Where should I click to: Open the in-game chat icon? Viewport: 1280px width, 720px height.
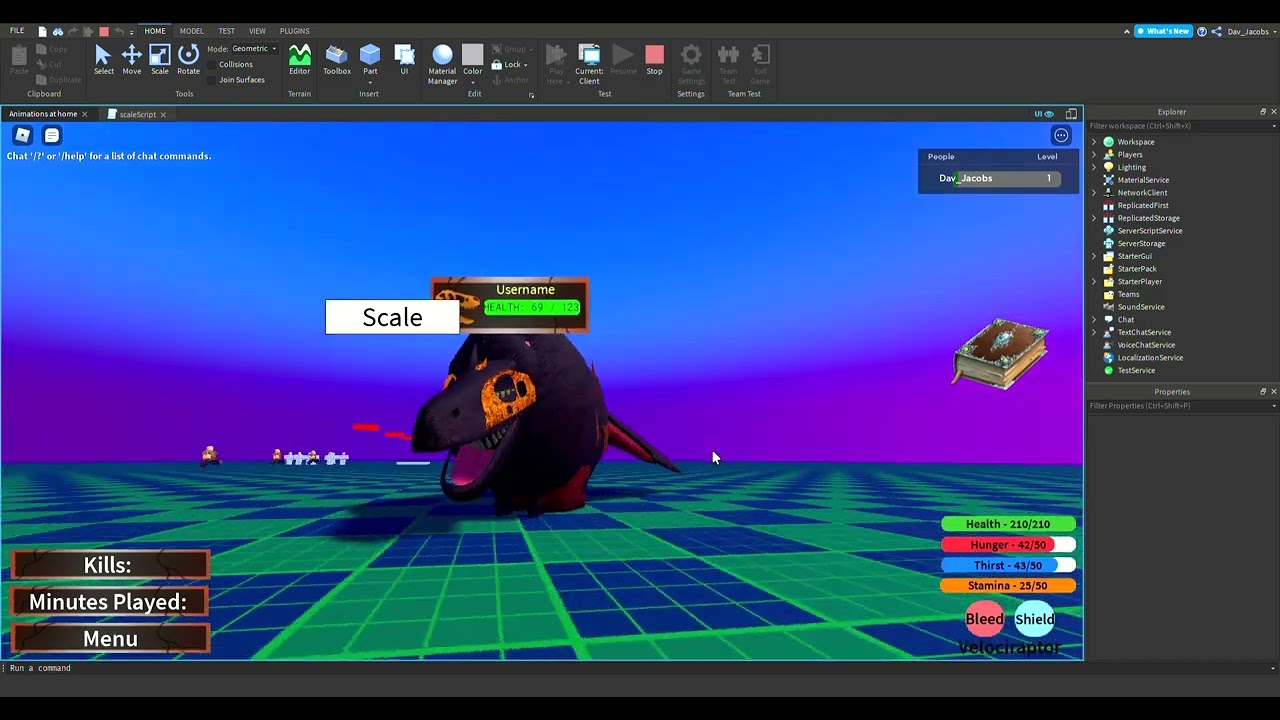pyautogui.click(x=52, y=135)
